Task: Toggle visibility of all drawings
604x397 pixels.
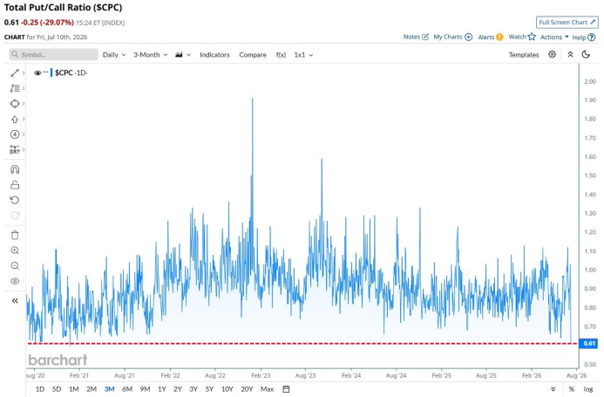Action: [15, 281]
